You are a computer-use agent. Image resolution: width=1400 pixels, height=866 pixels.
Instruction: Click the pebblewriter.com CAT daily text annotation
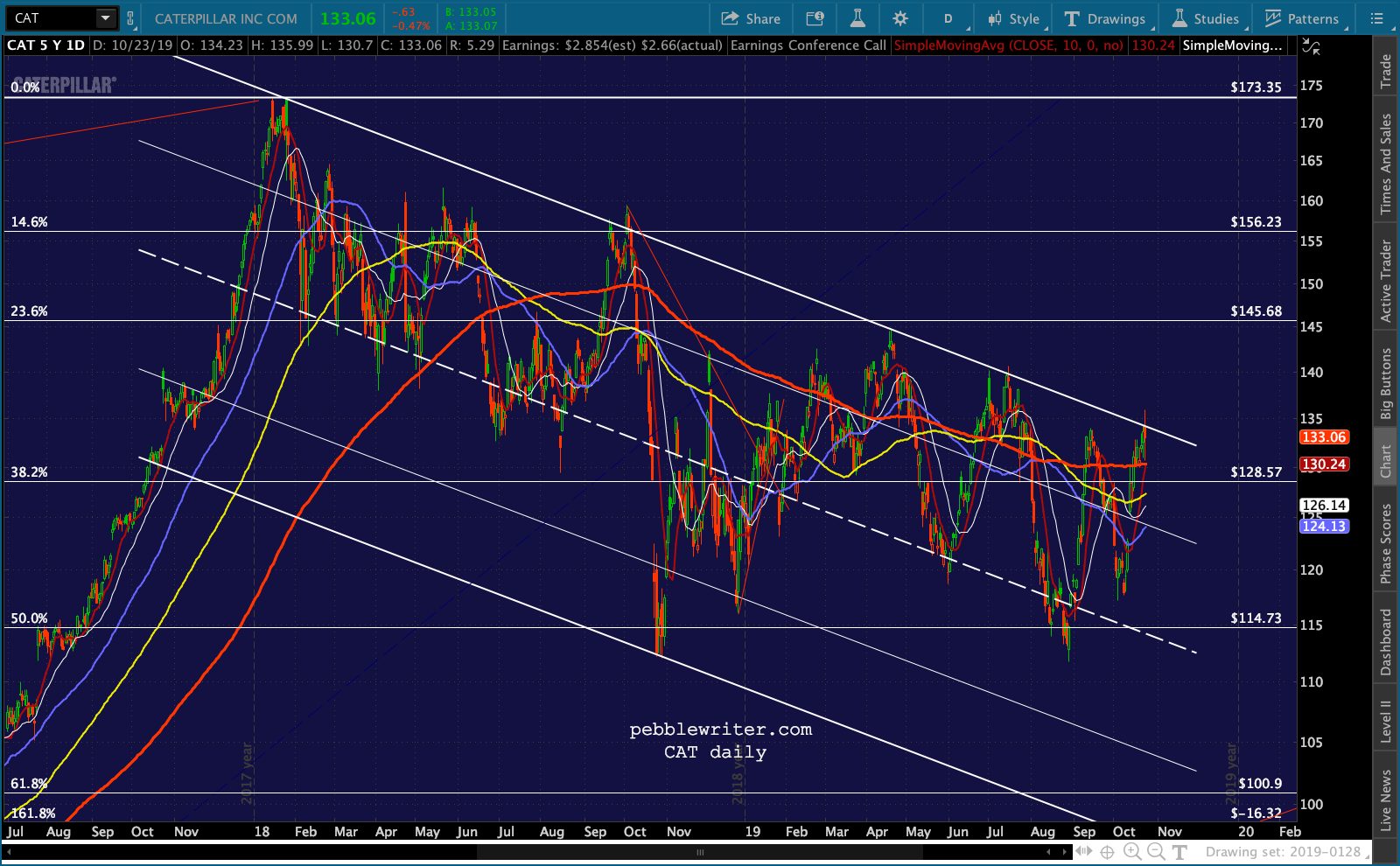[720, 740]
